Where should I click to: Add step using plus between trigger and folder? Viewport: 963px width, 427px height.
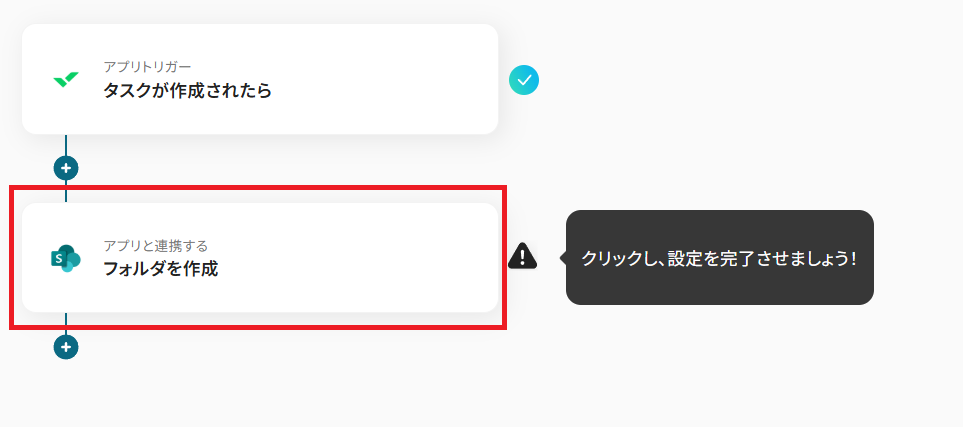coord(66,168)
